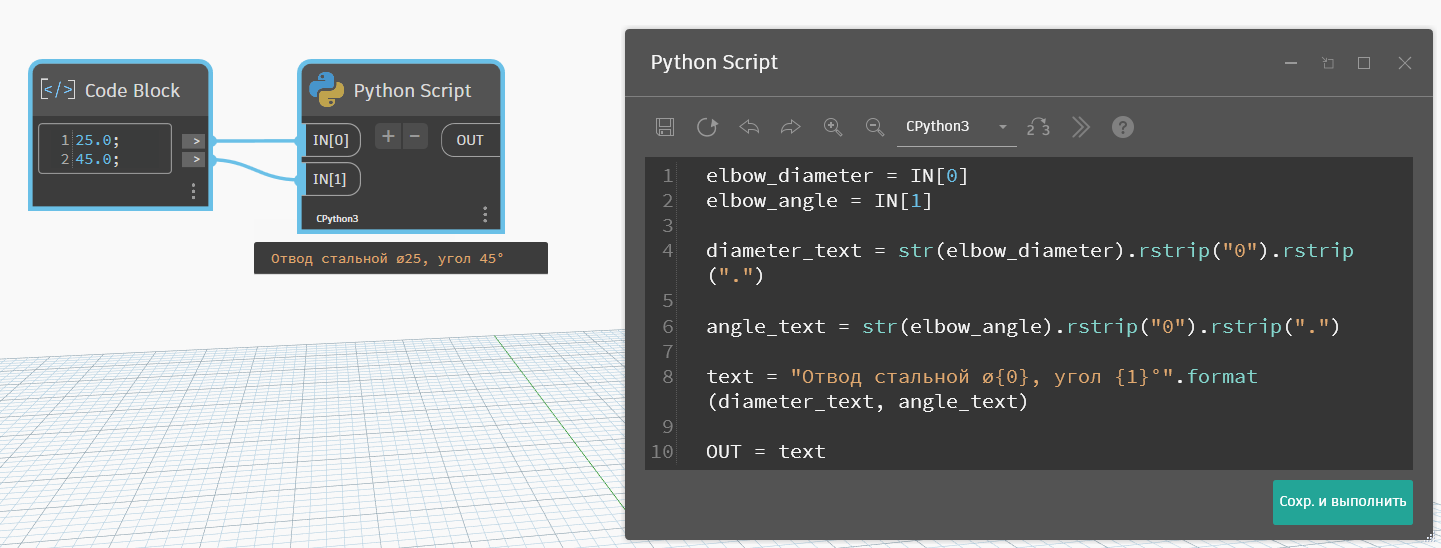
Task: Click the OUT = text code line
Action: click(766, 451)
